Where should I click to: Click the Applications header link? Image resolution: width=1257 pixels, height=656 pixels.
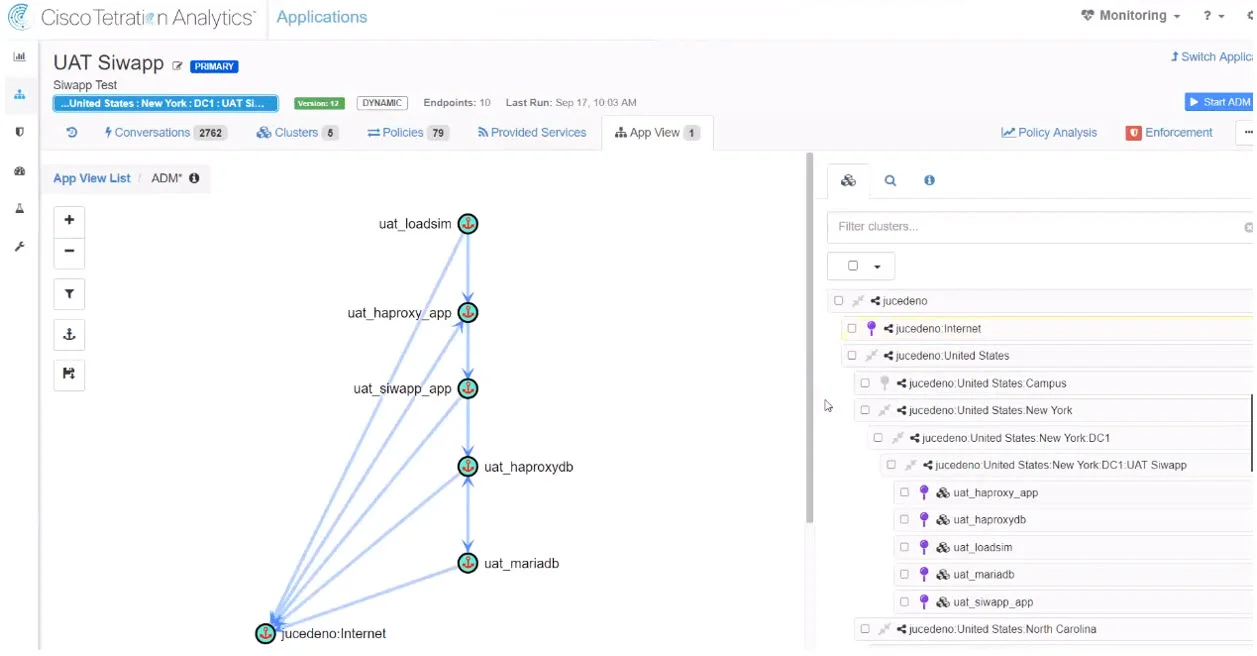[322, 17]
